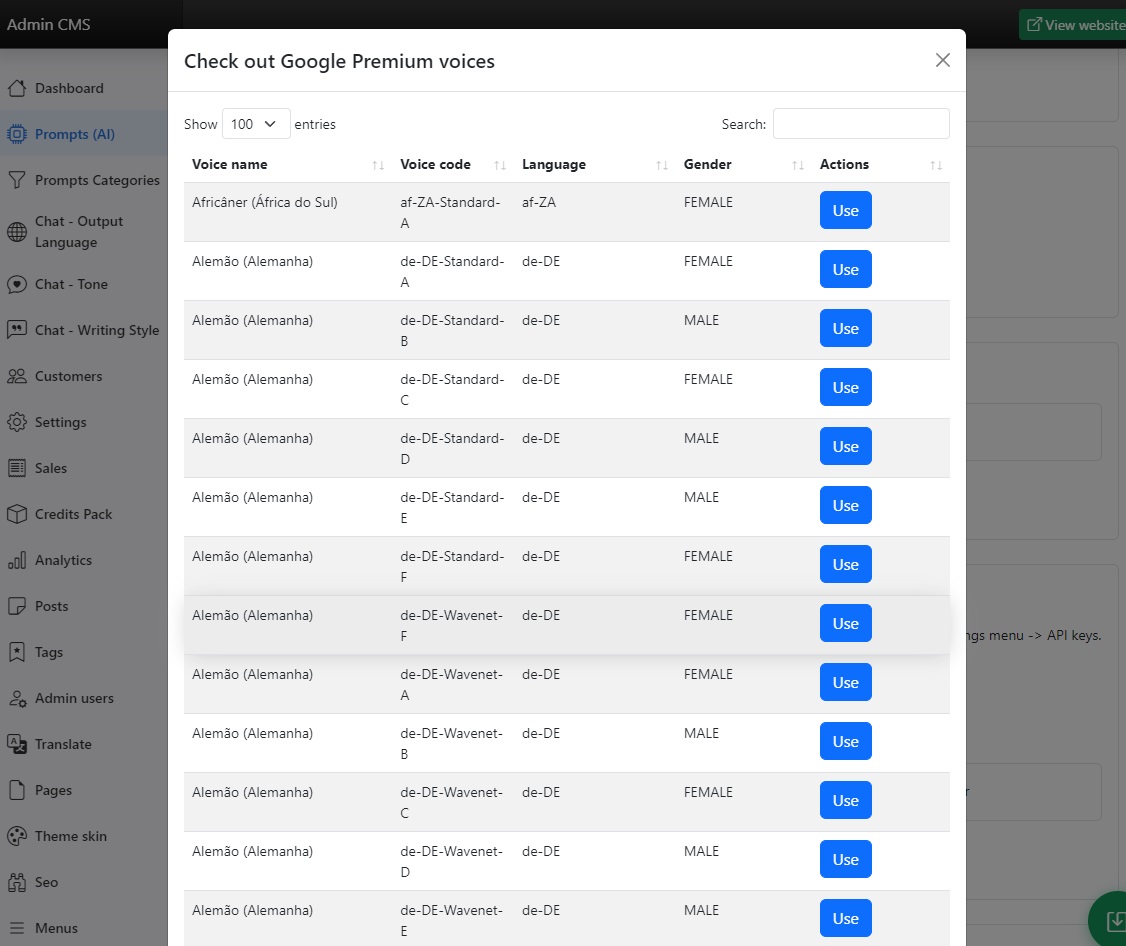Click the globe icon for Chat Output Language
This screenshot has width=1126, height=946.
17,232
